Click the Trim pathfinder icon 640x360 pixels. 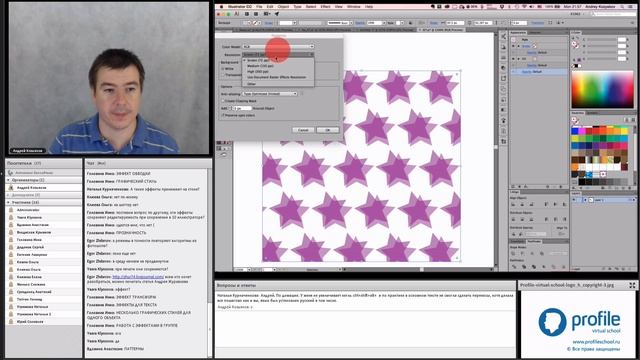(524, 267)
